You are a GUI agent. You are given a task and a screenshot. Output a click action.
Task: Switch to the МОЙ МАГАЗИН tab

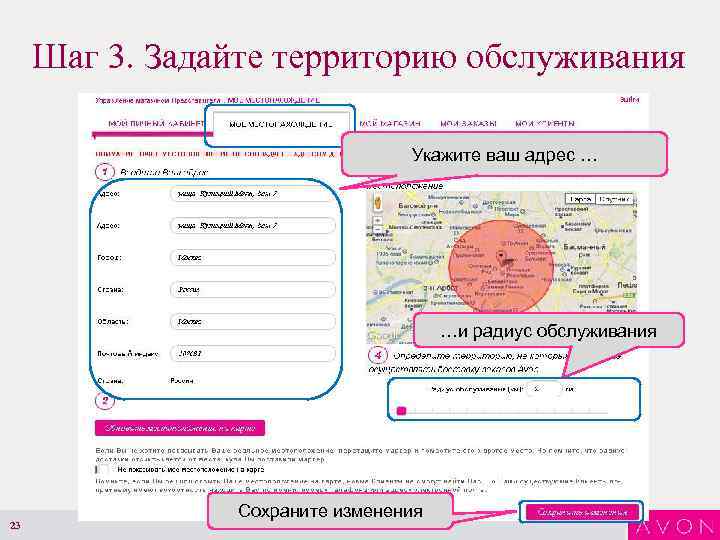click(x=389, y=124)
